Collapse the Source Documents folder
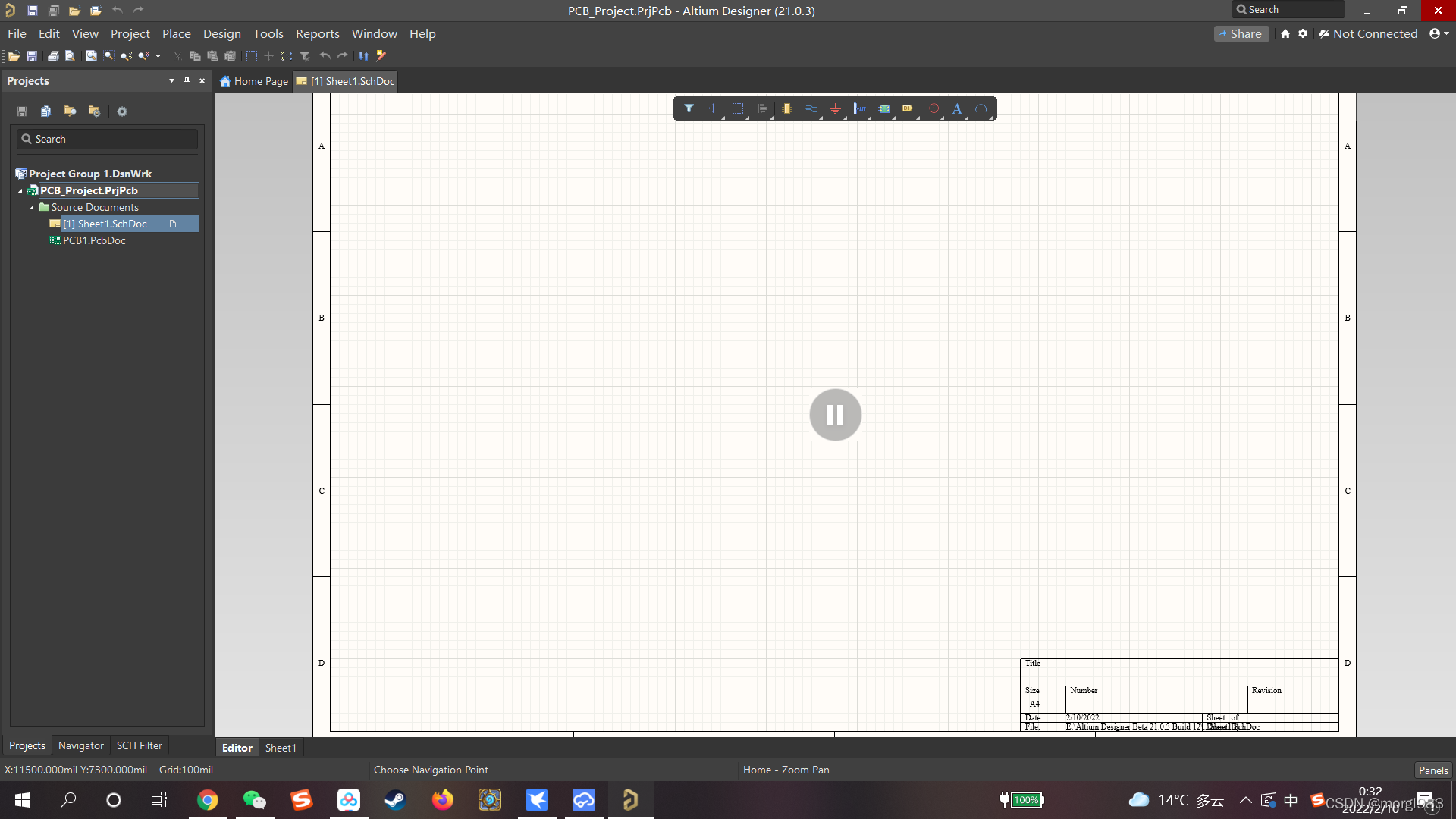 pos(32,207)
